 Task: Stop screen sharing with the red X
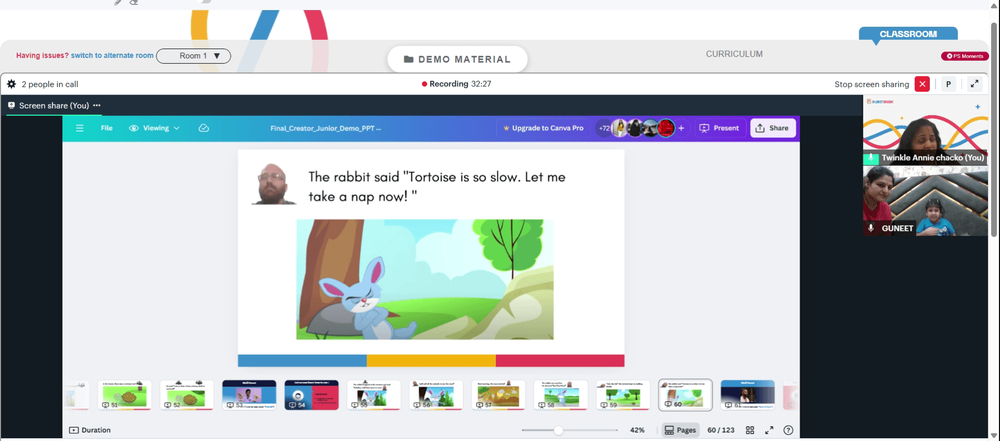tap(922, 84)
